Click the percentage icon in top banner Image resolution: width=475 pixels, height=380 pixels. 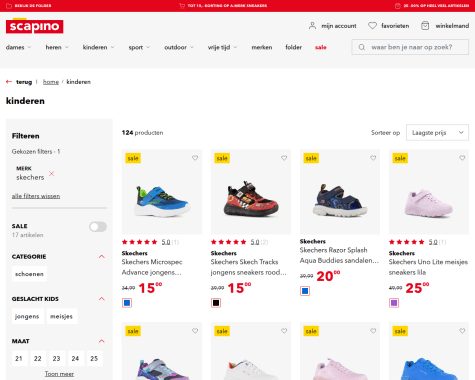point(398,6)
